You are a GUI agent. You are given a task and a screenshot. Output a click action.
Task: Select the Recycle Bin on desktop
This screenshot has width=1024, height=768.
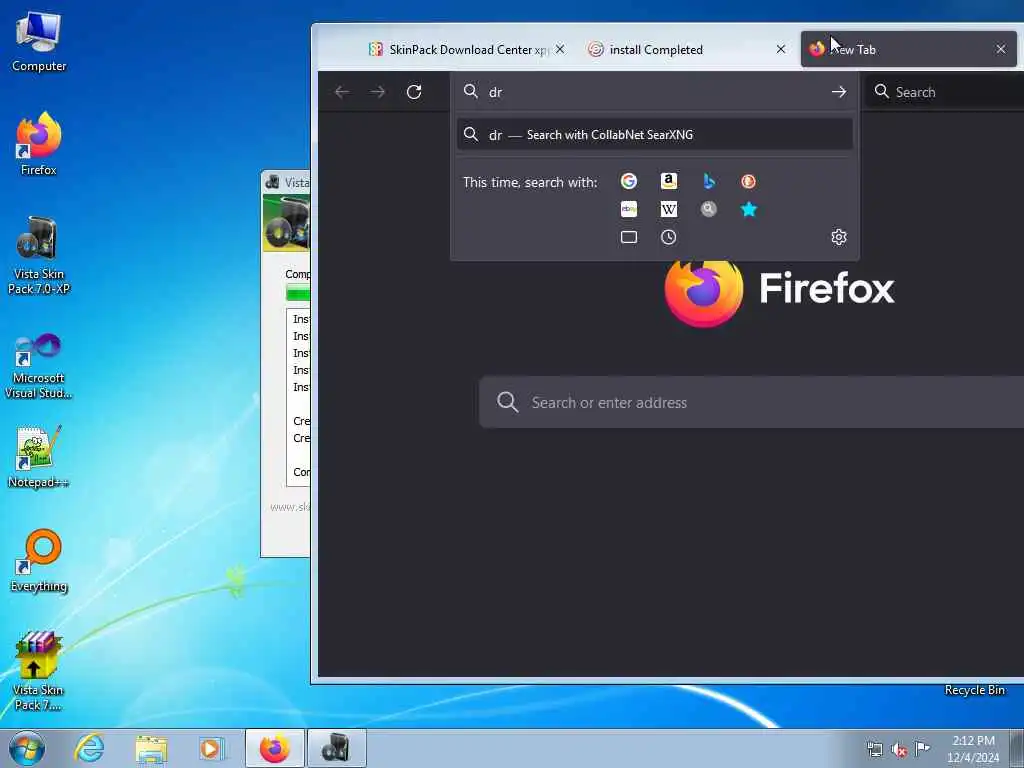click(974, 690)
